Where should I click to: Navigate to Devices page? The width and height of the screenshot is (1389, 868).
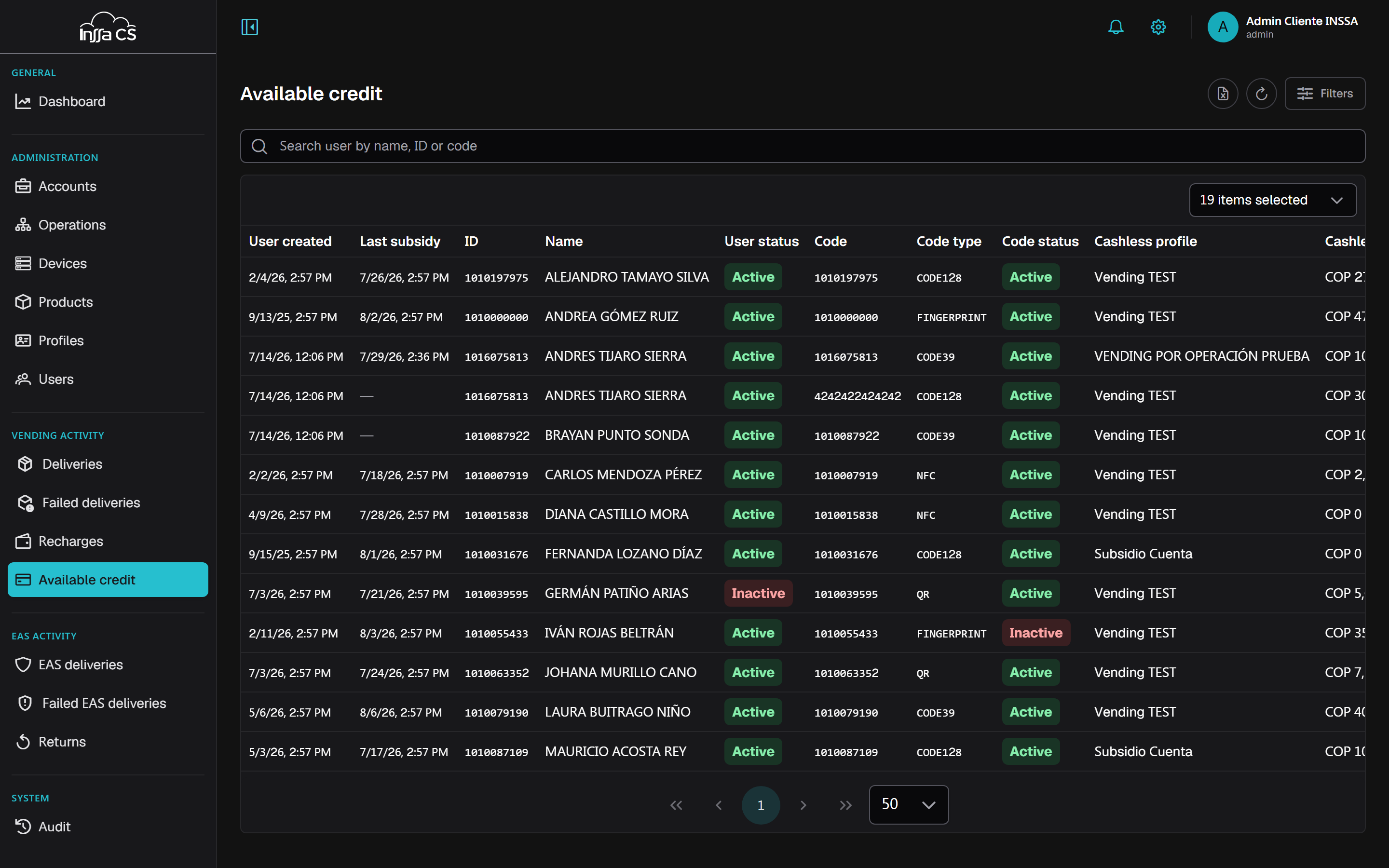(x=108, y=263)
